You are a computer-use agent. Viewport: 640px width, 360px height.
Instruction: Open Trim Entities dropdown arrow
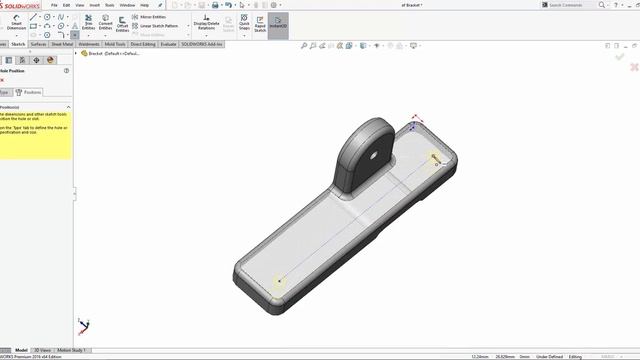point(88,36)
